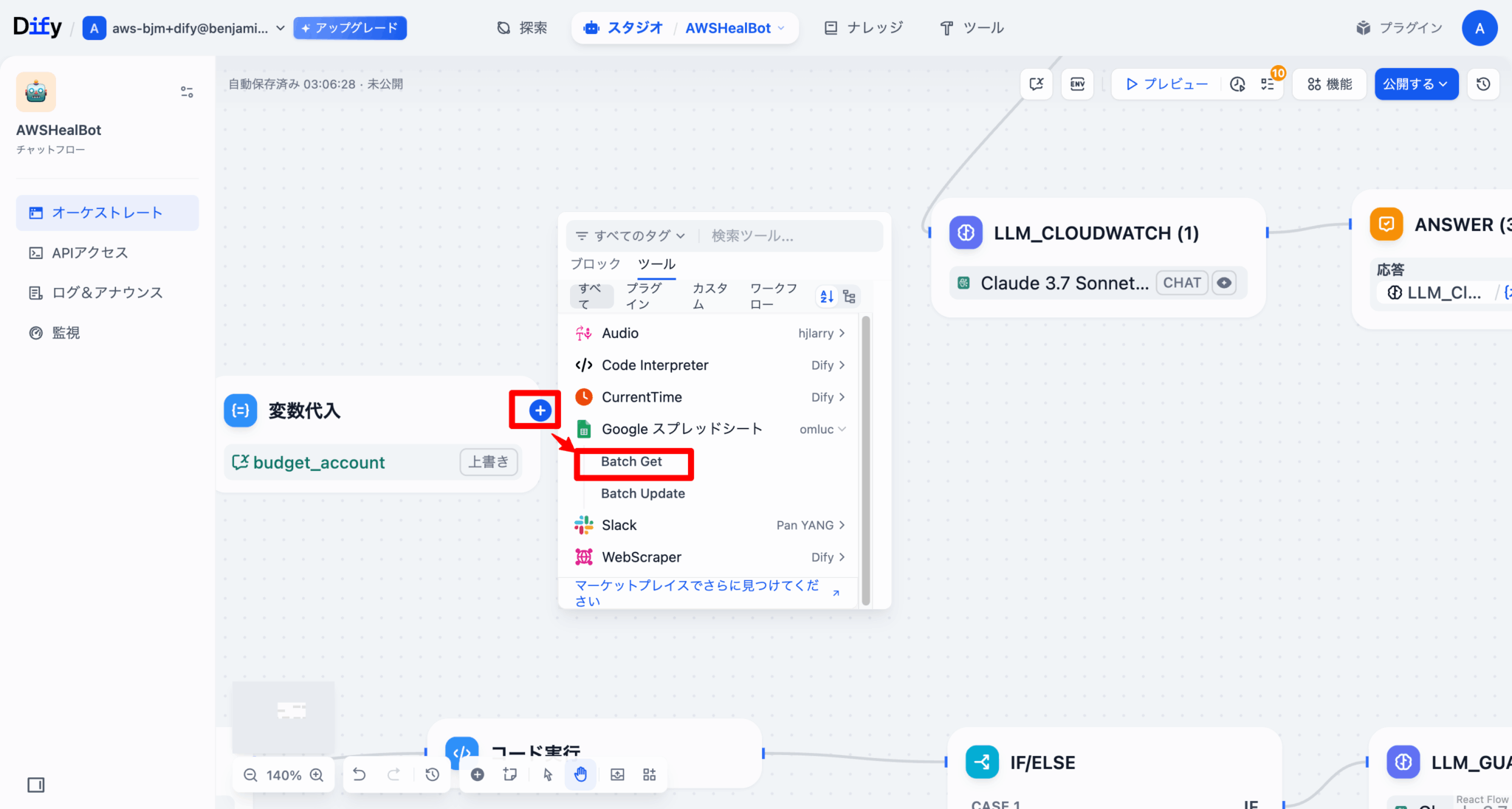Select the pointer/cursor mode icon
1512x809 pixels.
coord(547,774)
